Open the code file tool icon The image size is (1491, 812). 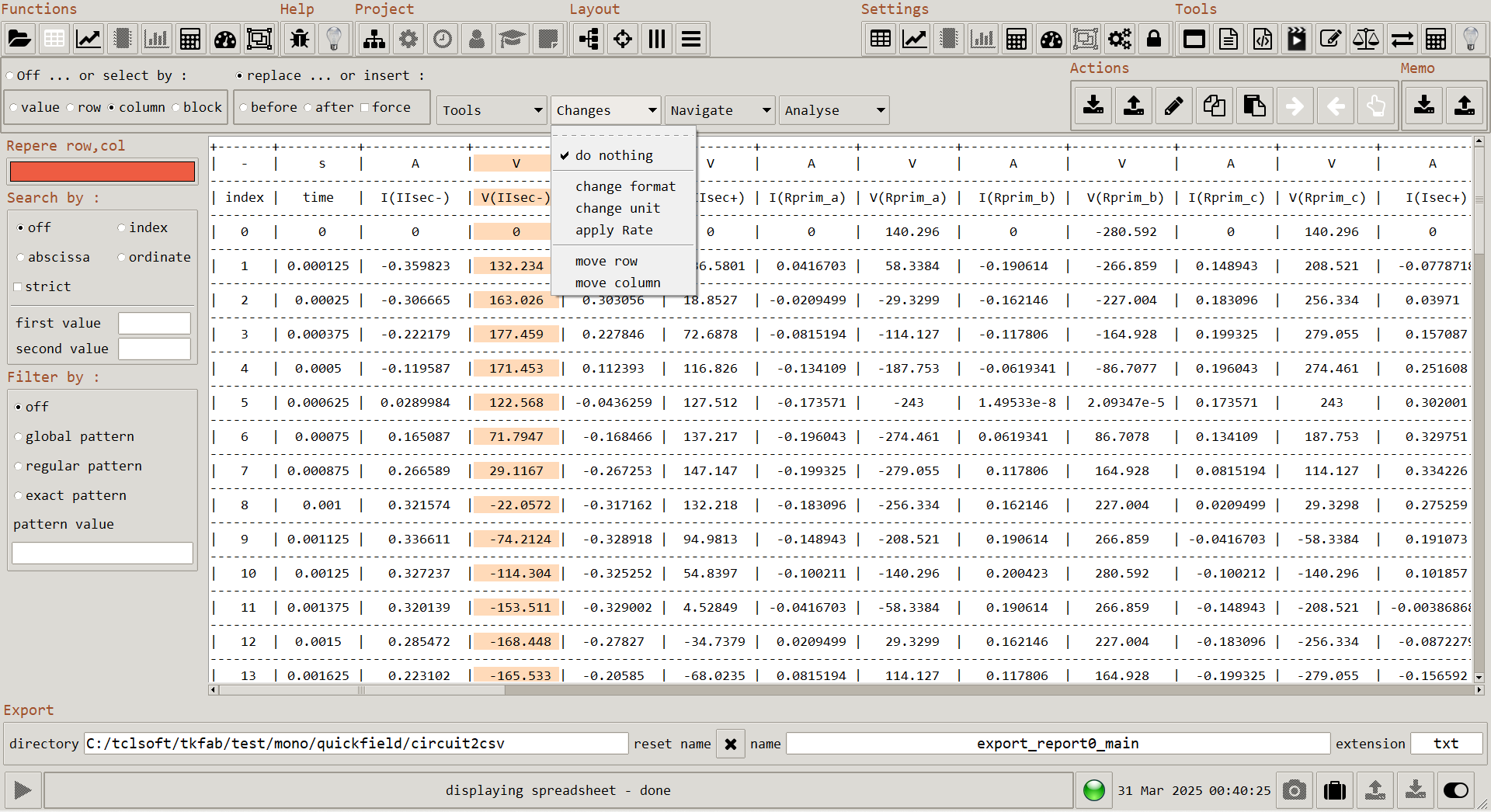click(1263, 39)
